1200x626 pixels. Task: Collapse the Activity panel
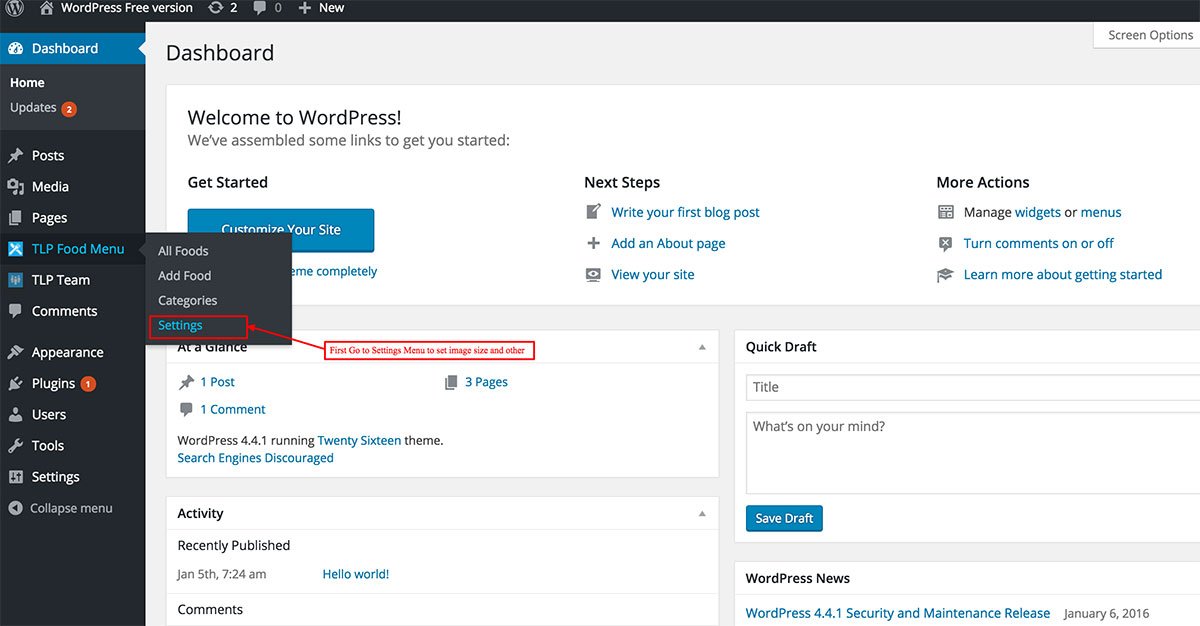pyautogui.click(x=702, y=513)
